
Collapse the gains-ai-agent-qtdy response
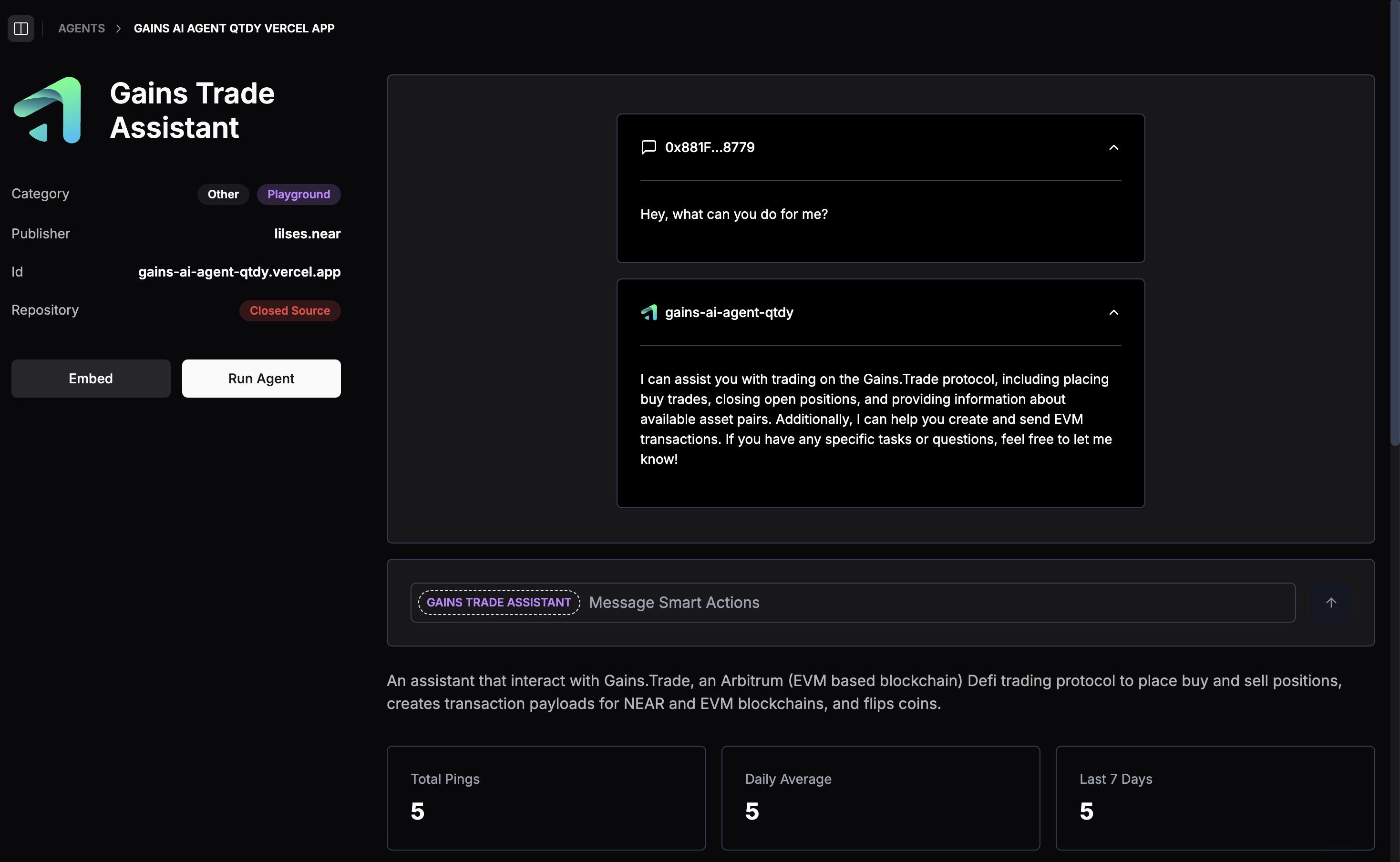point(1113,312)
